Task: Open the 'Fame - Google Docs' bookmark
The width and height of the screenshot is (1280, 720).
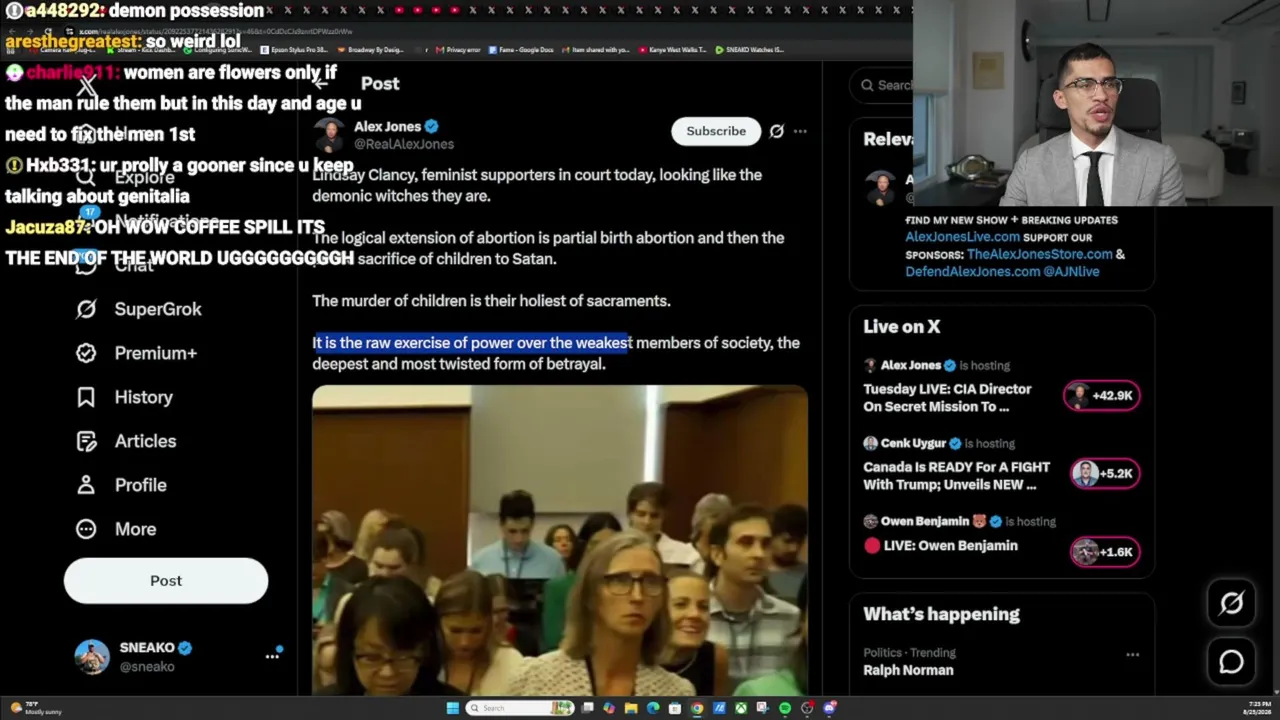Action: pyautogui.click(x=521, y=49)
